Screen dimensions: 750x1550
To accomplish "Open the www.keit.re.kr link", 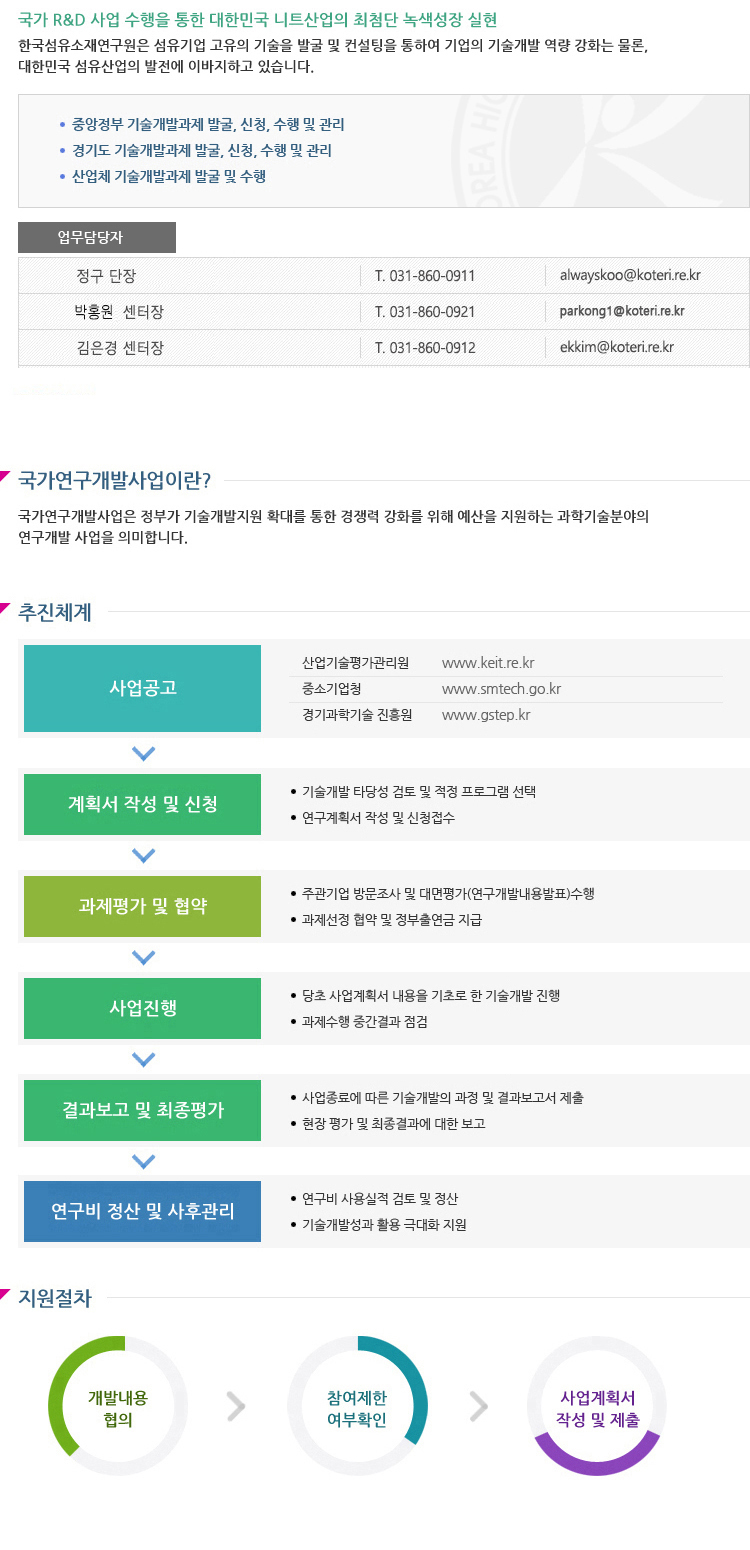I will coord(488,663).
